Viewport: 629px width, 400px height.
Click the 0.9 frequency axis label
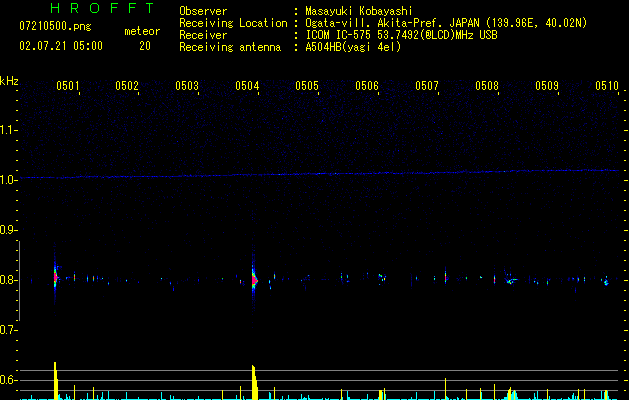(x=8, y=230)
